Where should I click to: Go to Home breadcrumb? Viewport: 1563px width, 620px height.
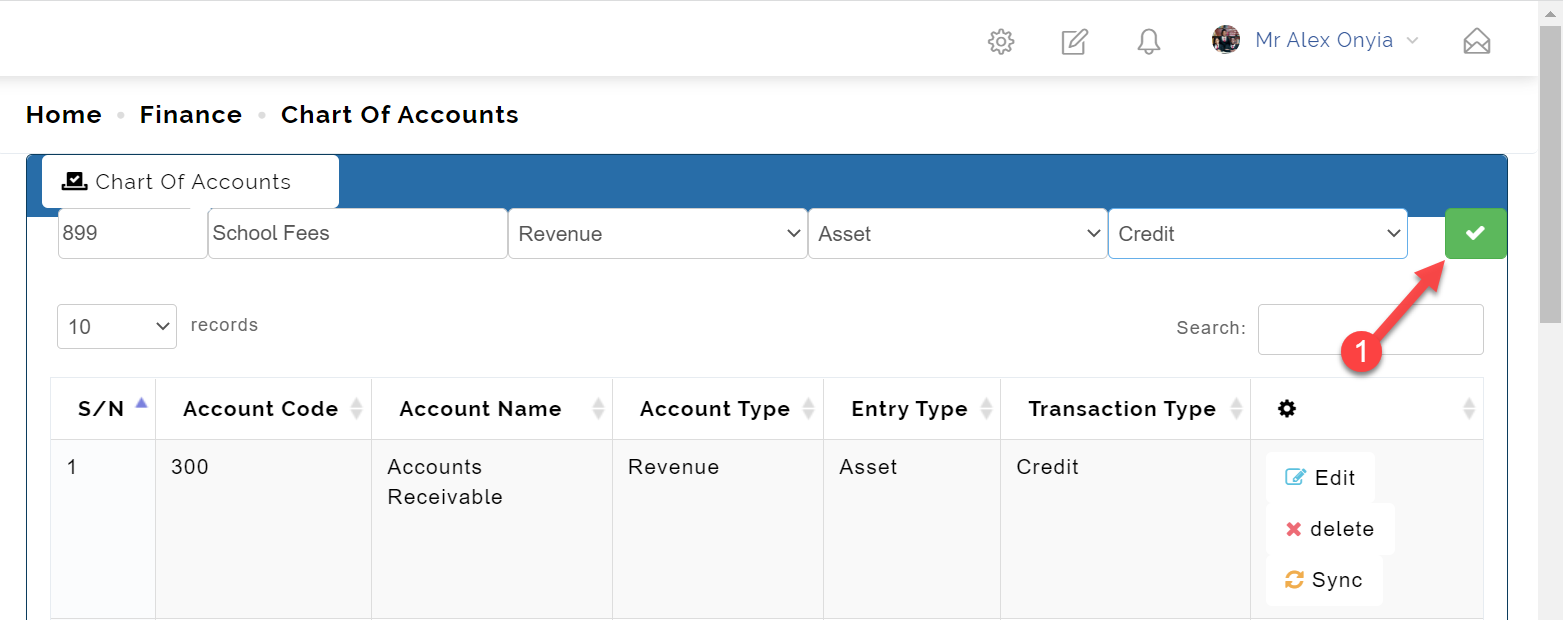tap(64, 115)
